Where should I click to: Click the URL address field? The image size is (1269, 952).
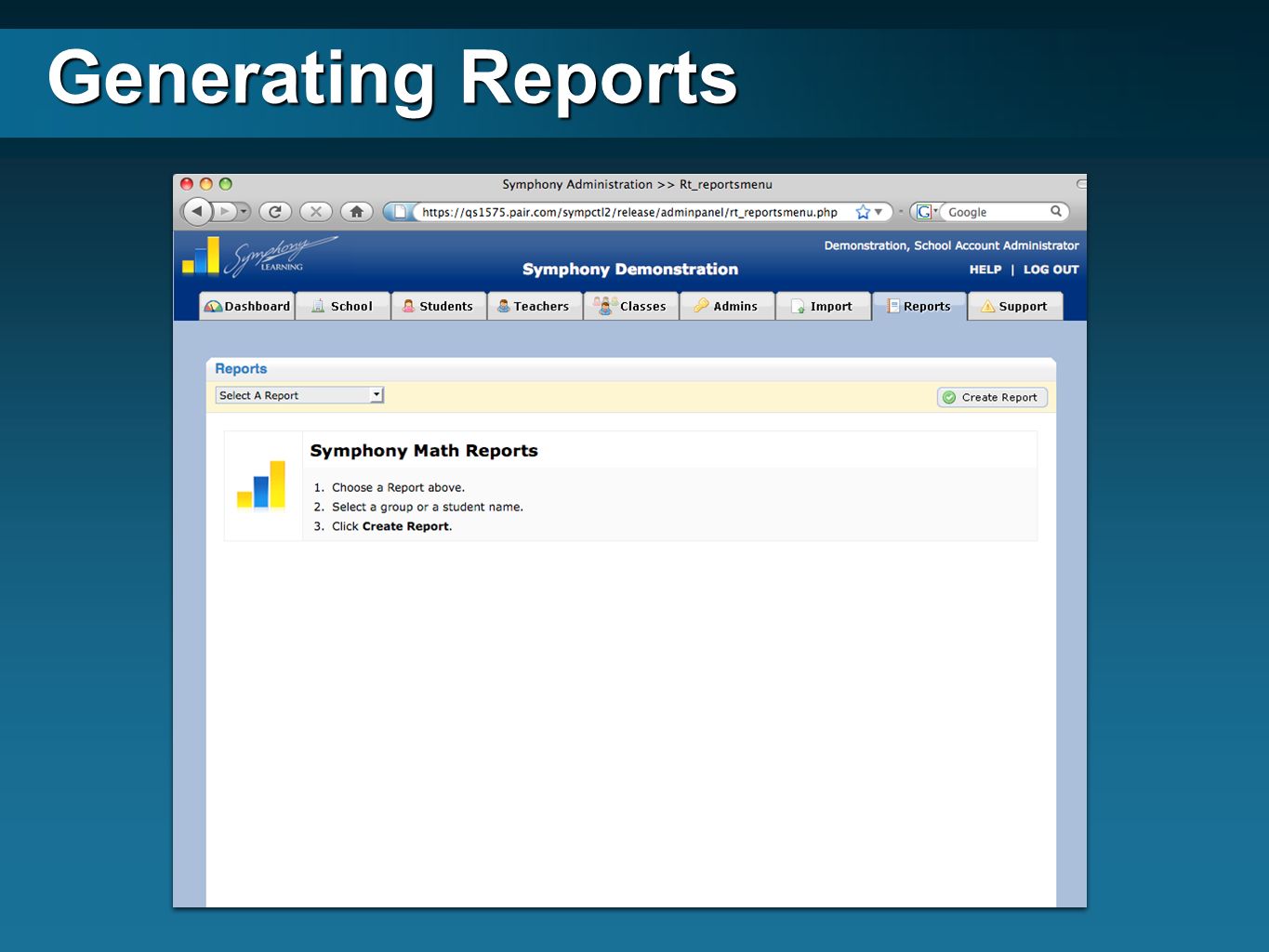click(x=632, y=212)
